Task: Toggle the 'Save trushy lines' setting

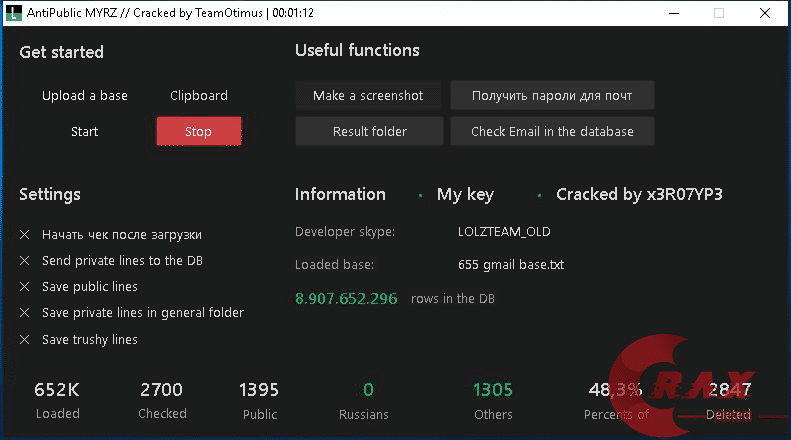Action: (x=25, y=340)
